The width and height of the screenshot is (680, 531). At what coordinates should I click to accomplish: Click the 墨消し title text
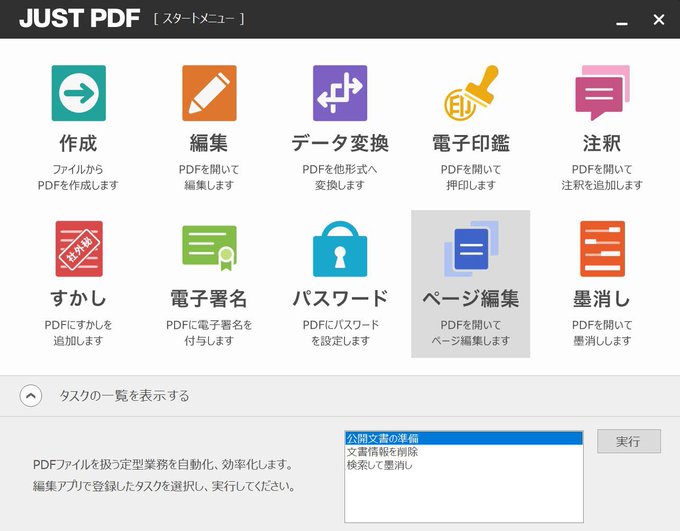coord(602,298)
